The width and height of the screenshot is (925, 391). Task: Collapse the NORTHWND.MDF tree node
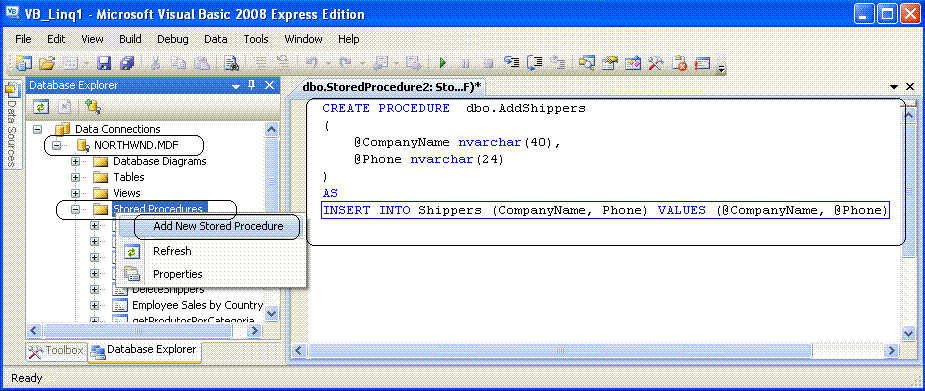tap(56, 144)
